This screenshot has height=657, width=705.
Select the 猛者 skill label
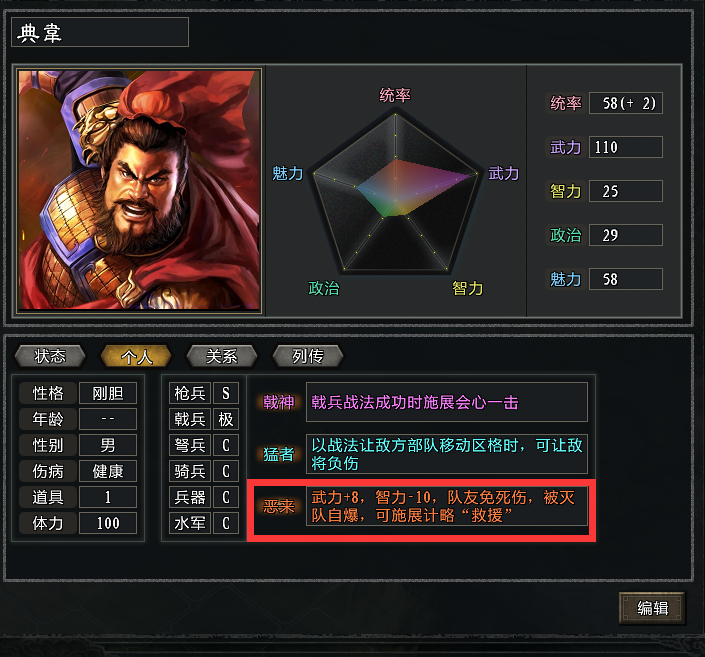click(x=278, y=454)
